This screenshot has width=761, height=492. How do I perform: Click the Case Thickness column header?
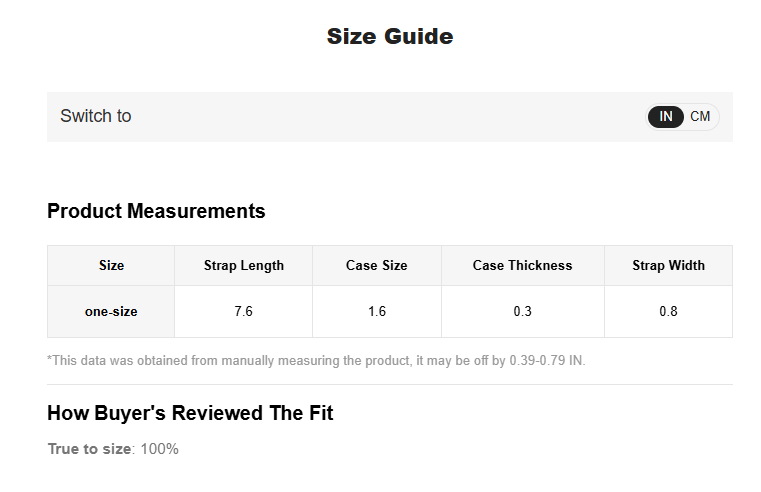click(x=522, y=265)
